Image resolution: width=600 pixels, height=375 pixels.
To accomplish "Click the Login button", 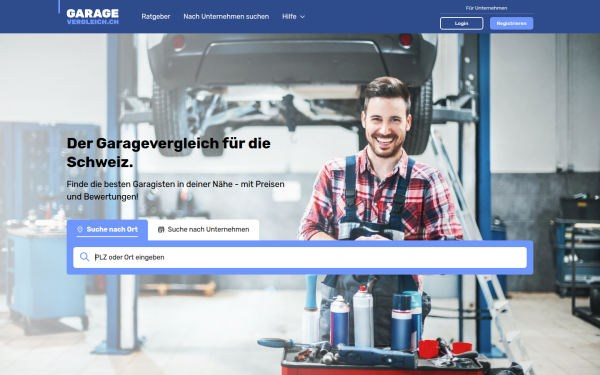I will coord(461,23).
